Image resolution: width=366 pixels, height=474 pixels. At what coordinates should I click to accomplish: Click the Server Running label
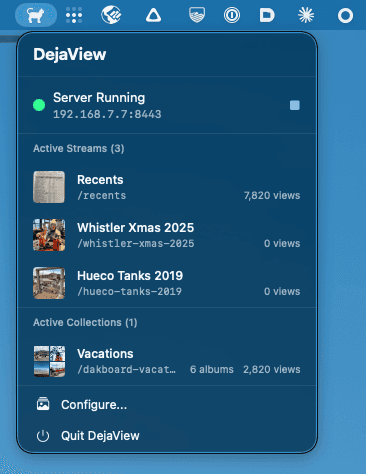pyautogui.click(x=99, y=98)
